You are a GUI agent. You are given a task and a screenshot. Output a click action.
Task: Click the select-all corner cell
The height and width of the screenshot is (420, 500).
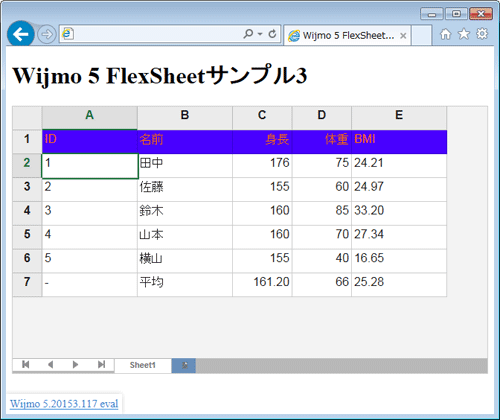tap(27, 118)
